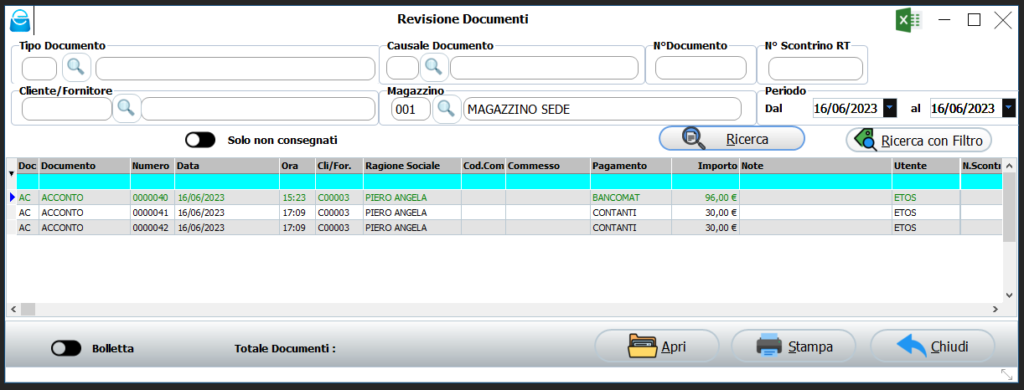Click the Apri button
The height and width of the screenshot is (390, 1024).
(x=656, y=346)
